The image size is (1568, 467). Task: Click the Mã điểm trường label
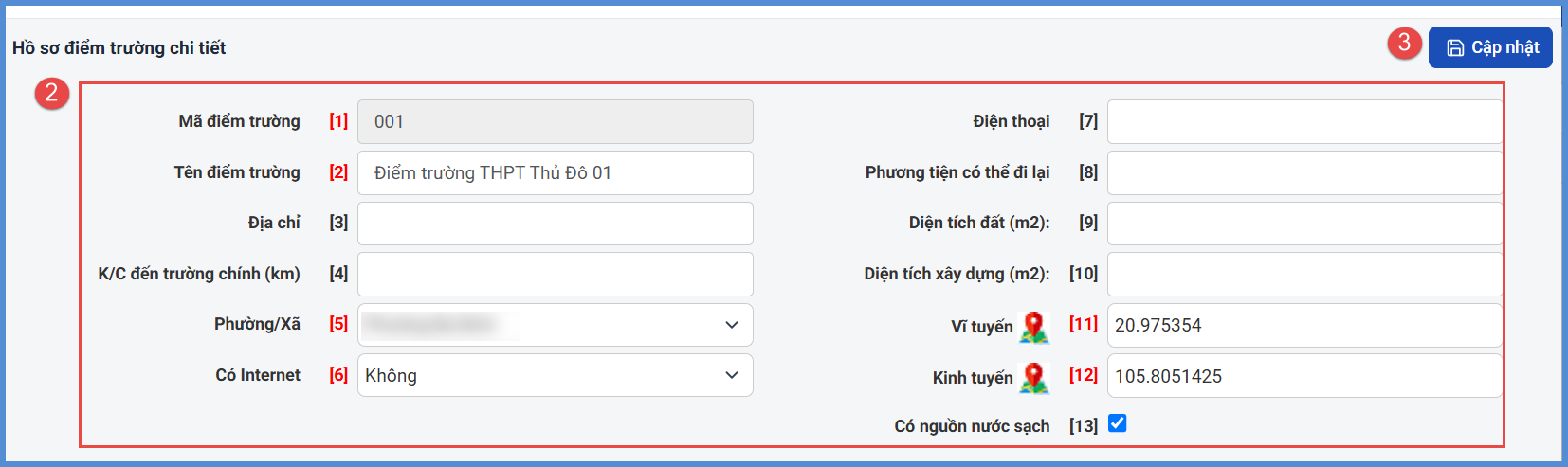click(x=239, y=121)
